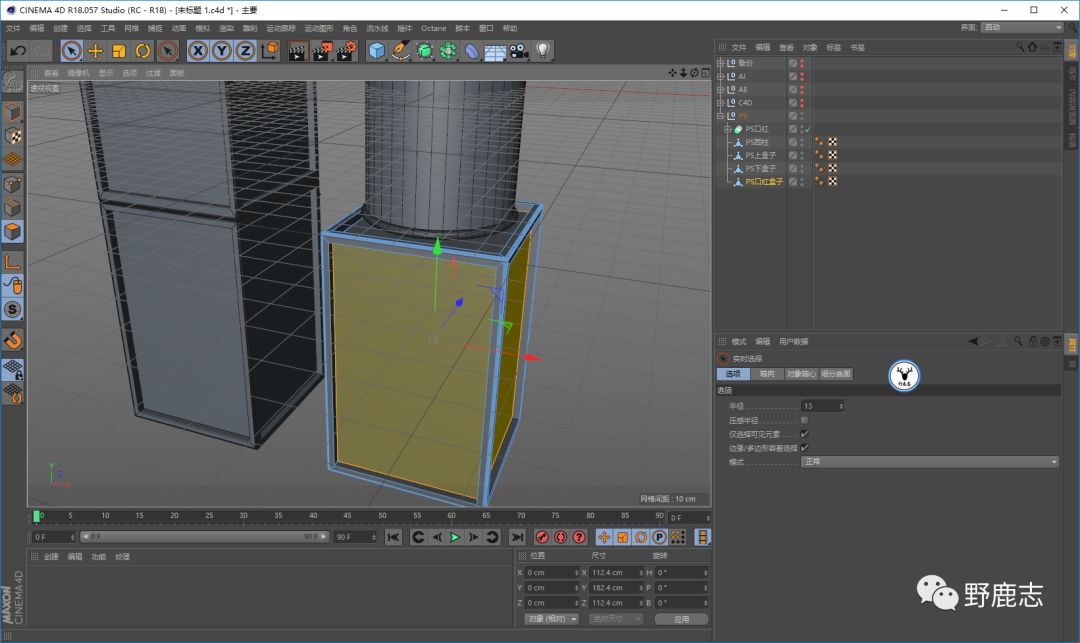The image size is (1080, 643).
Task: Open the 模式 dropdown set to 正常
Action: pyautogui.click(x=930, y=462)
